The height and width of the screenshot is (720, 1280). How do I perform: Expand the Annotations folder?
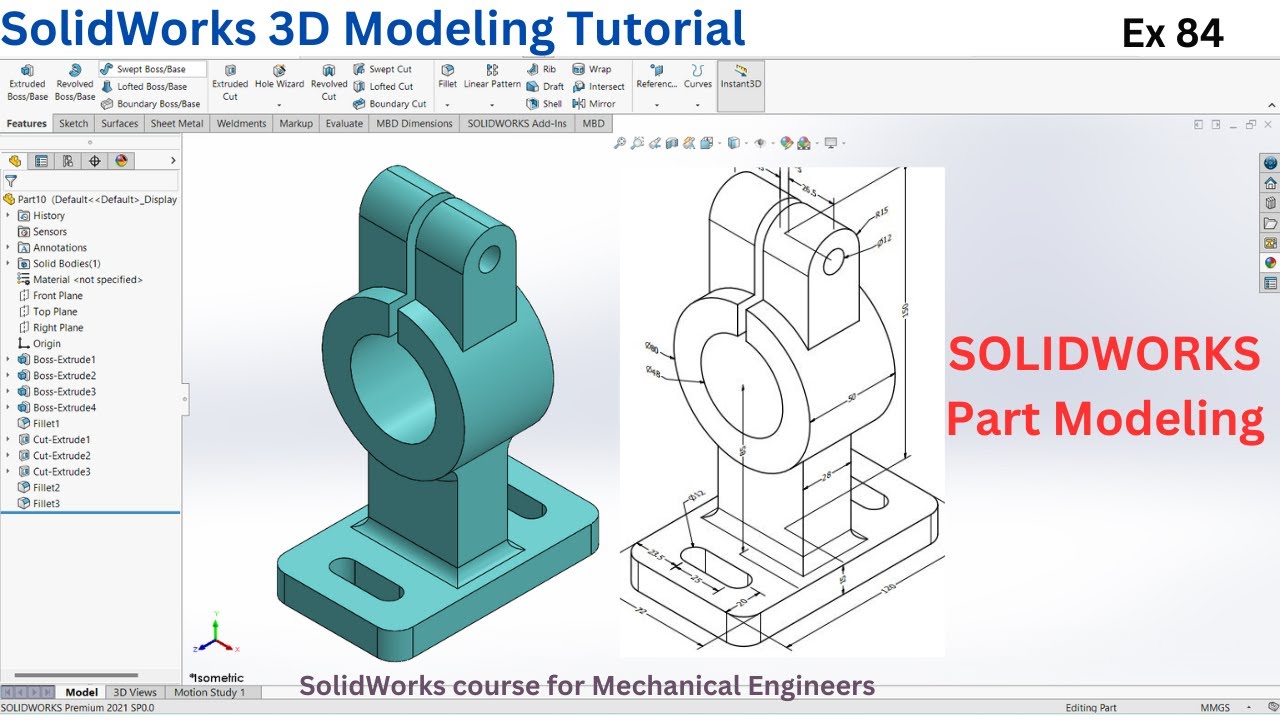9,248
